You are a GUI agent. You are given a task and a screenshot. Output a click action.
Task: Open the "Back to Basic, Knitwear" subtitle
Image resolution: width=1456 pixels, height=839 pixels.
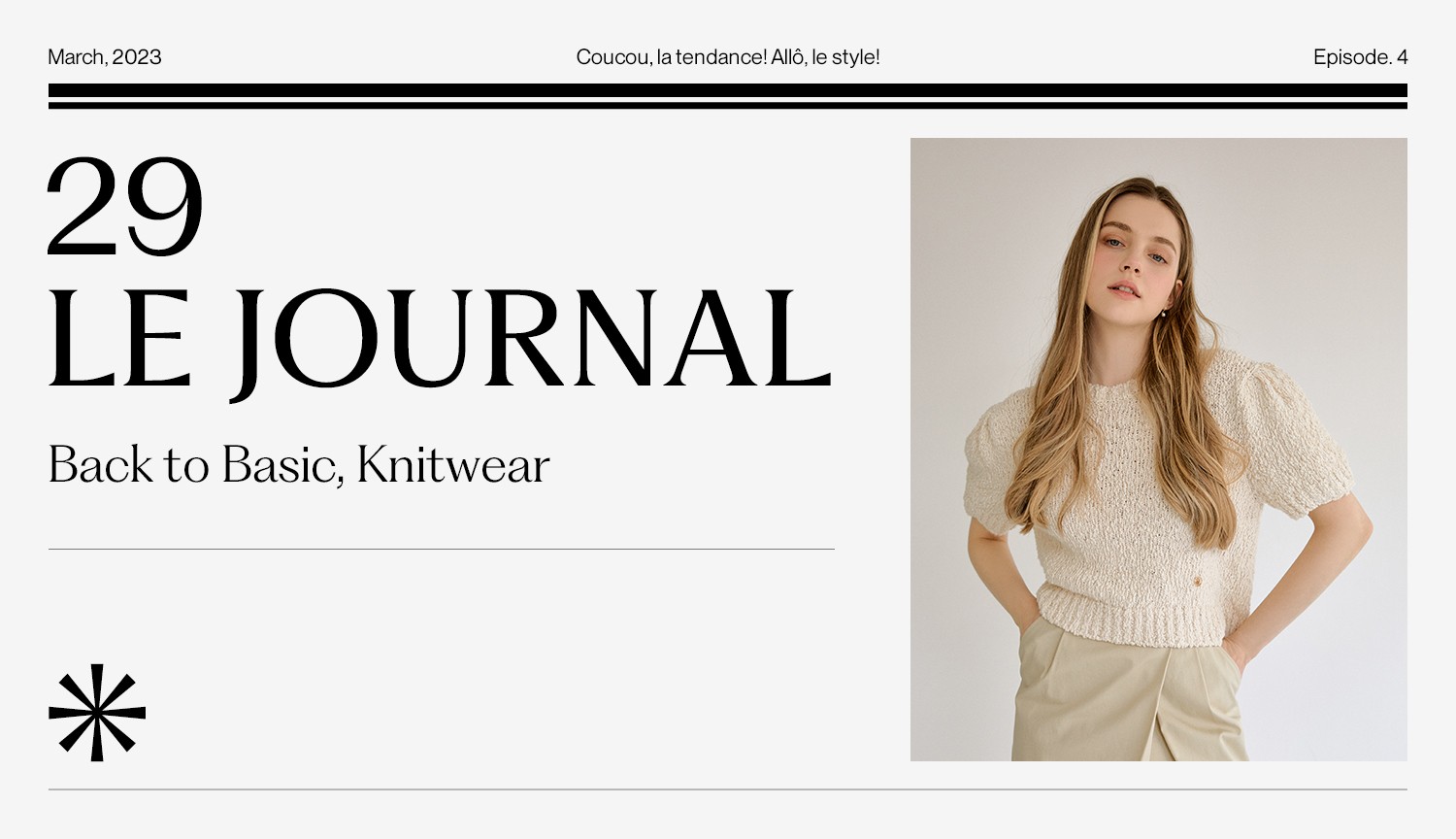point(299,464)
